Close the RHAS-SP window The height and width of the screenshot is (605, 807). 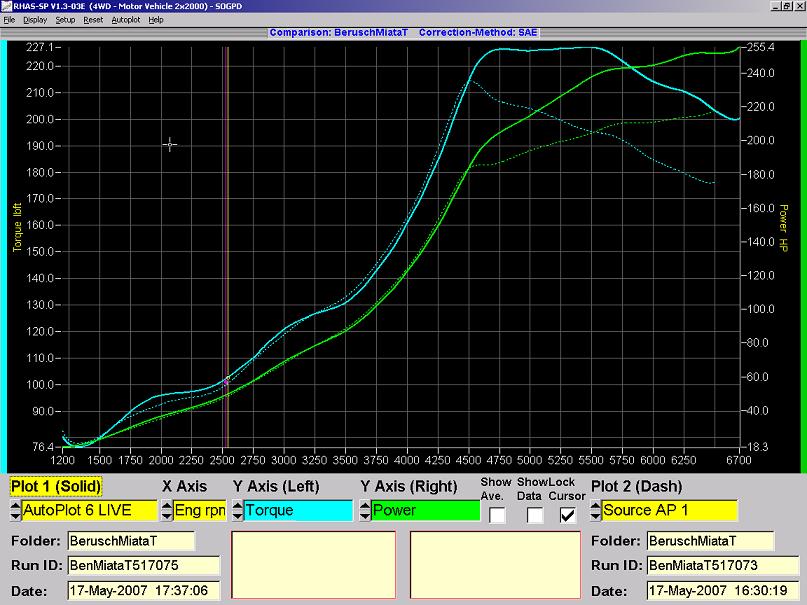798,6
